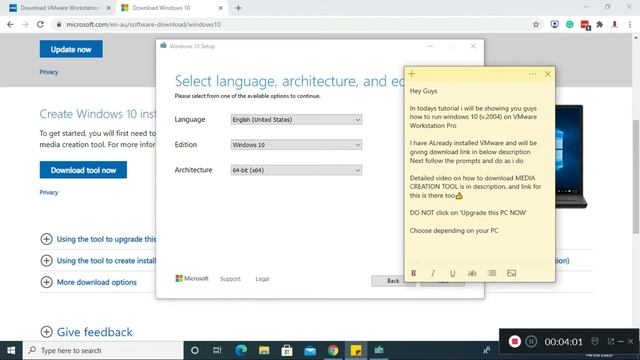Close the Download Windows 10 tab
The image size is (640, 360).
point(220,8)
